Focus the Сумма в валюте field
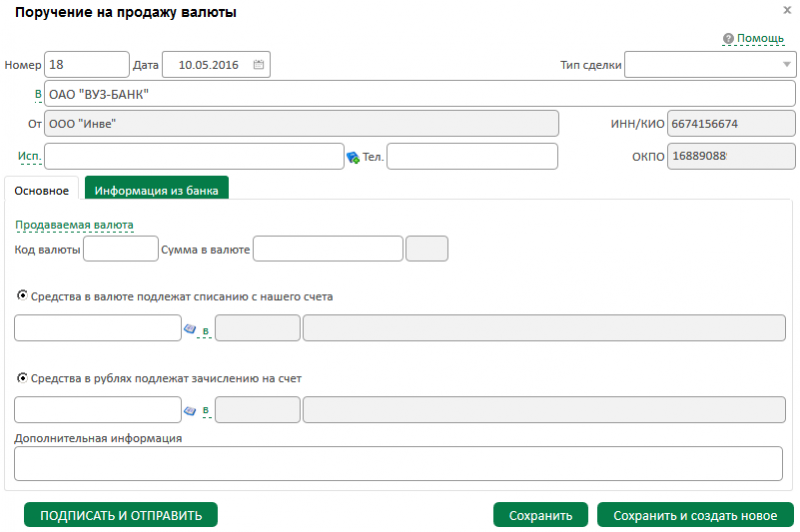The height and width of the screenshot is (532, 800). coord(328,249)
